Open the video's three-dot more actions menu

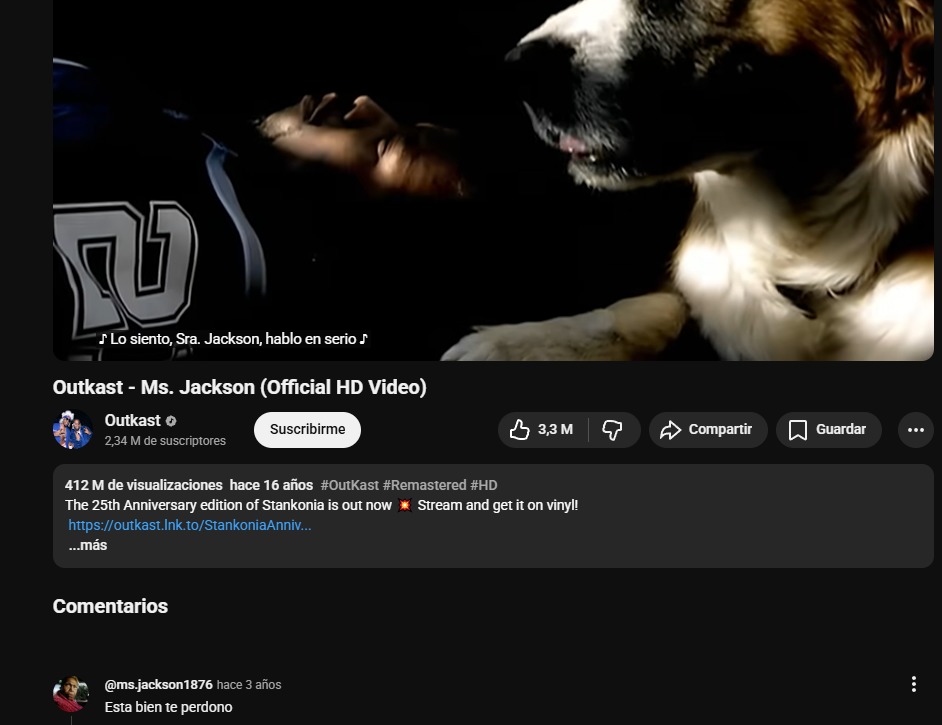915,430
